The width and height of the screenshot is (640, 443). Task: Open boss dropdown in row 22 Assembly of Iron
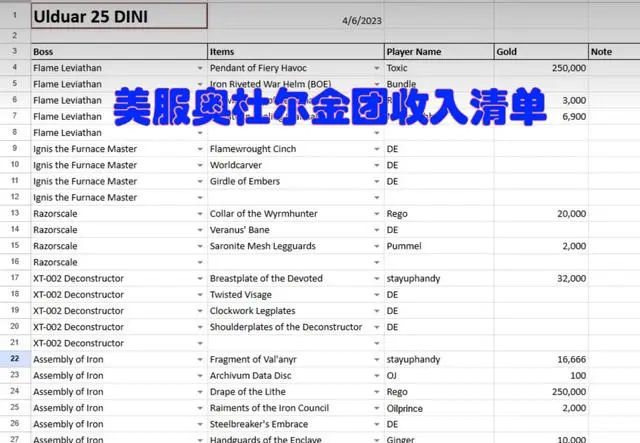[200, 360]
